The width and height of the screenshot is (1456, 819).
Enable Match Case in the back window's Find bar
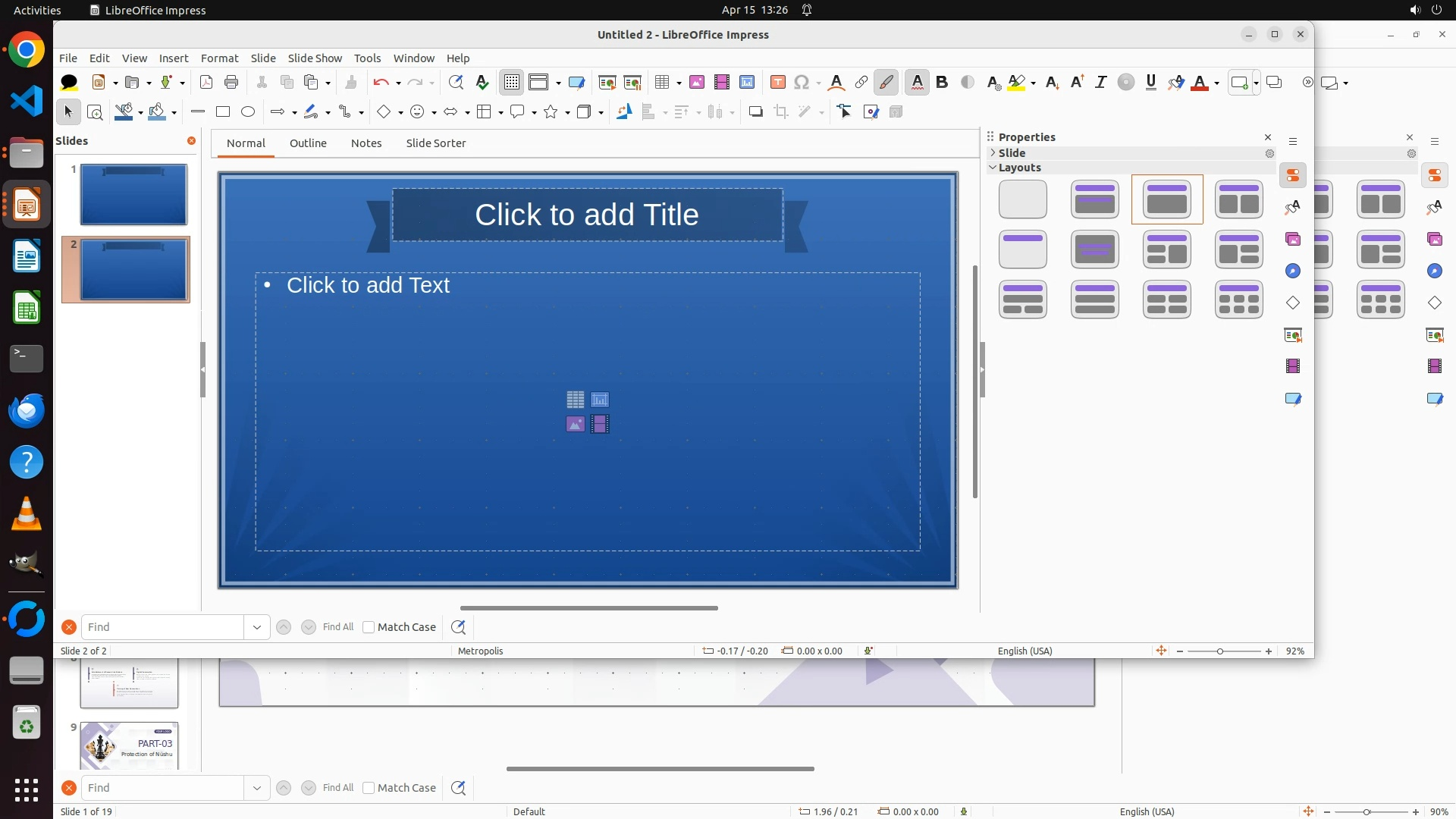[x=369, y=788]
